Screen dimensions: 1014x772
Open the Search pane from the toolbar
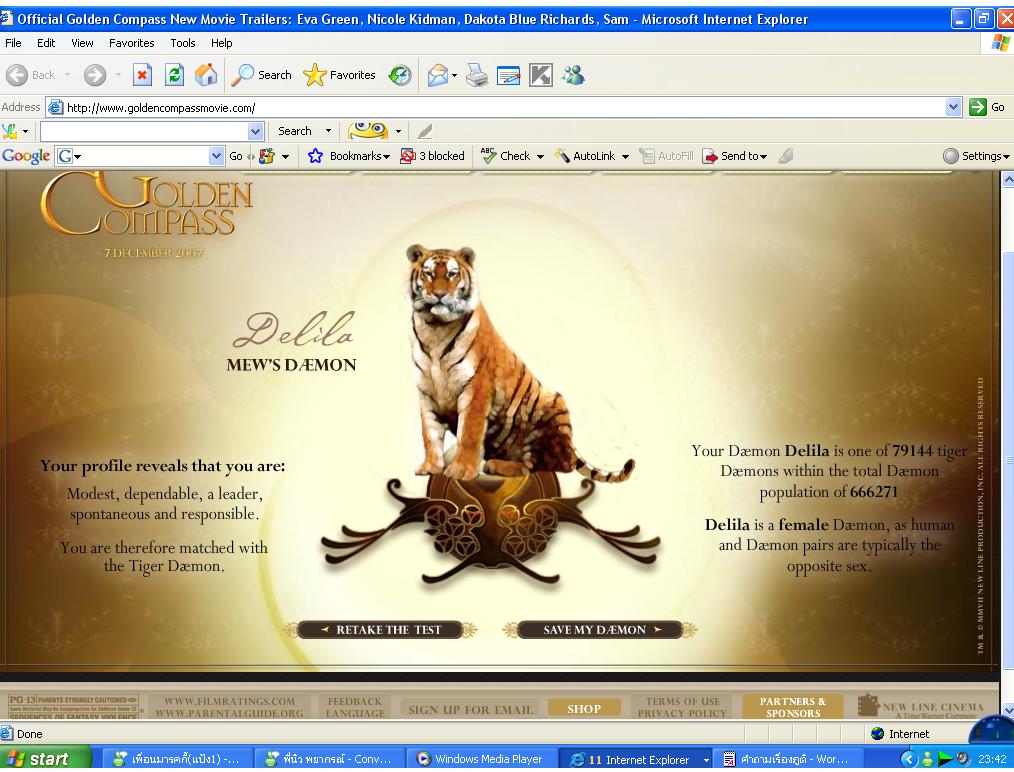point(262,75)
